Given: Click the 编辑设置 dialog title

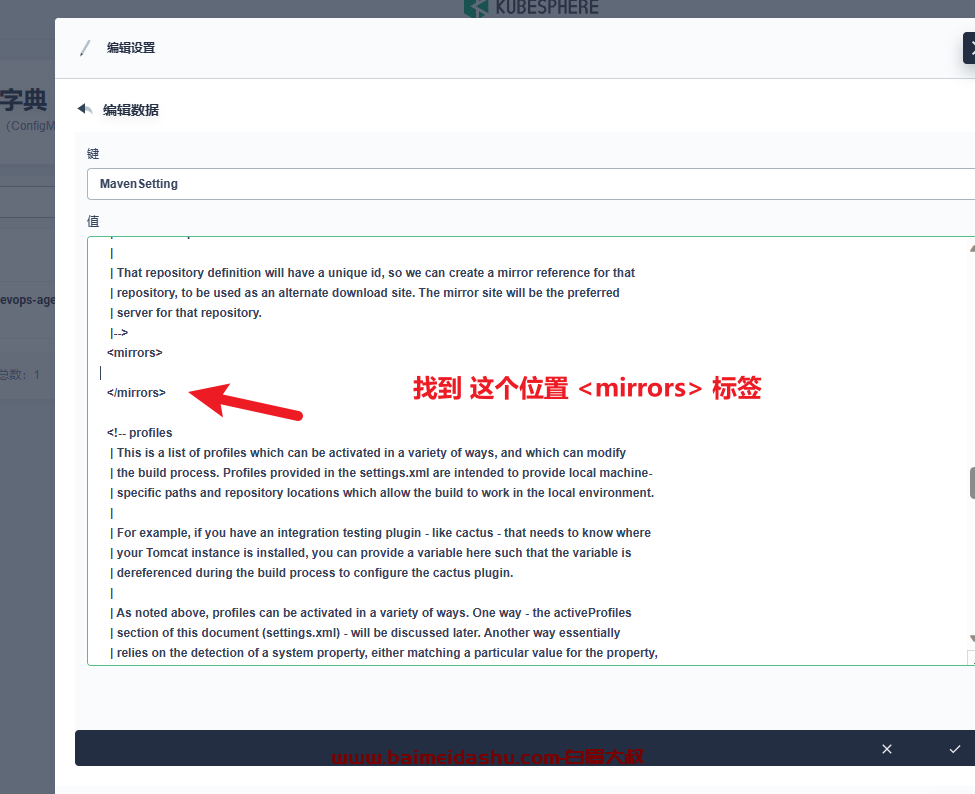Looking at the screenshot, I should 131,48.
